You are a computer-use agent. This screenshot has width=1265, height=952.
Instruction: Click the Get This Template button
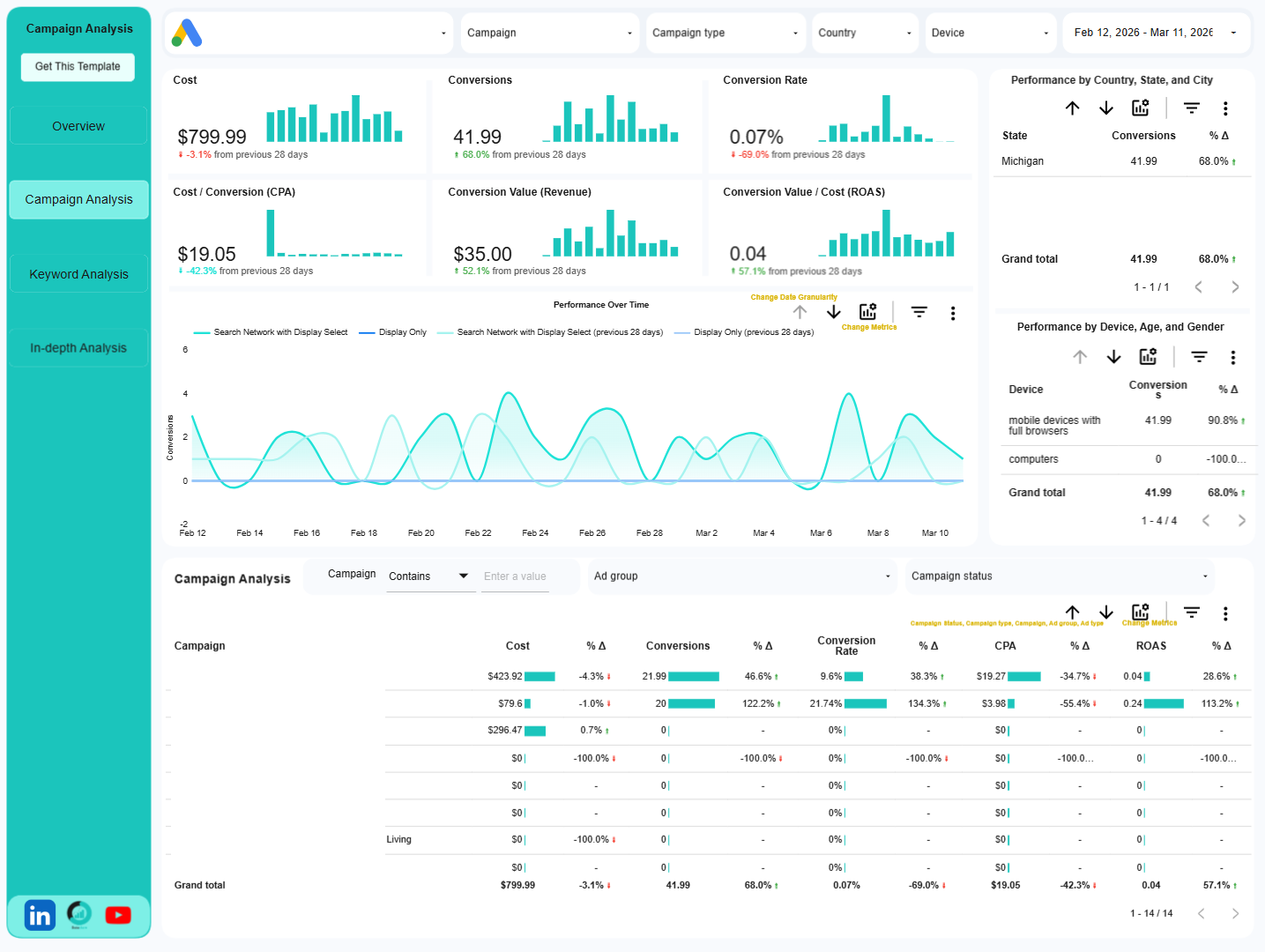point(77,66)
